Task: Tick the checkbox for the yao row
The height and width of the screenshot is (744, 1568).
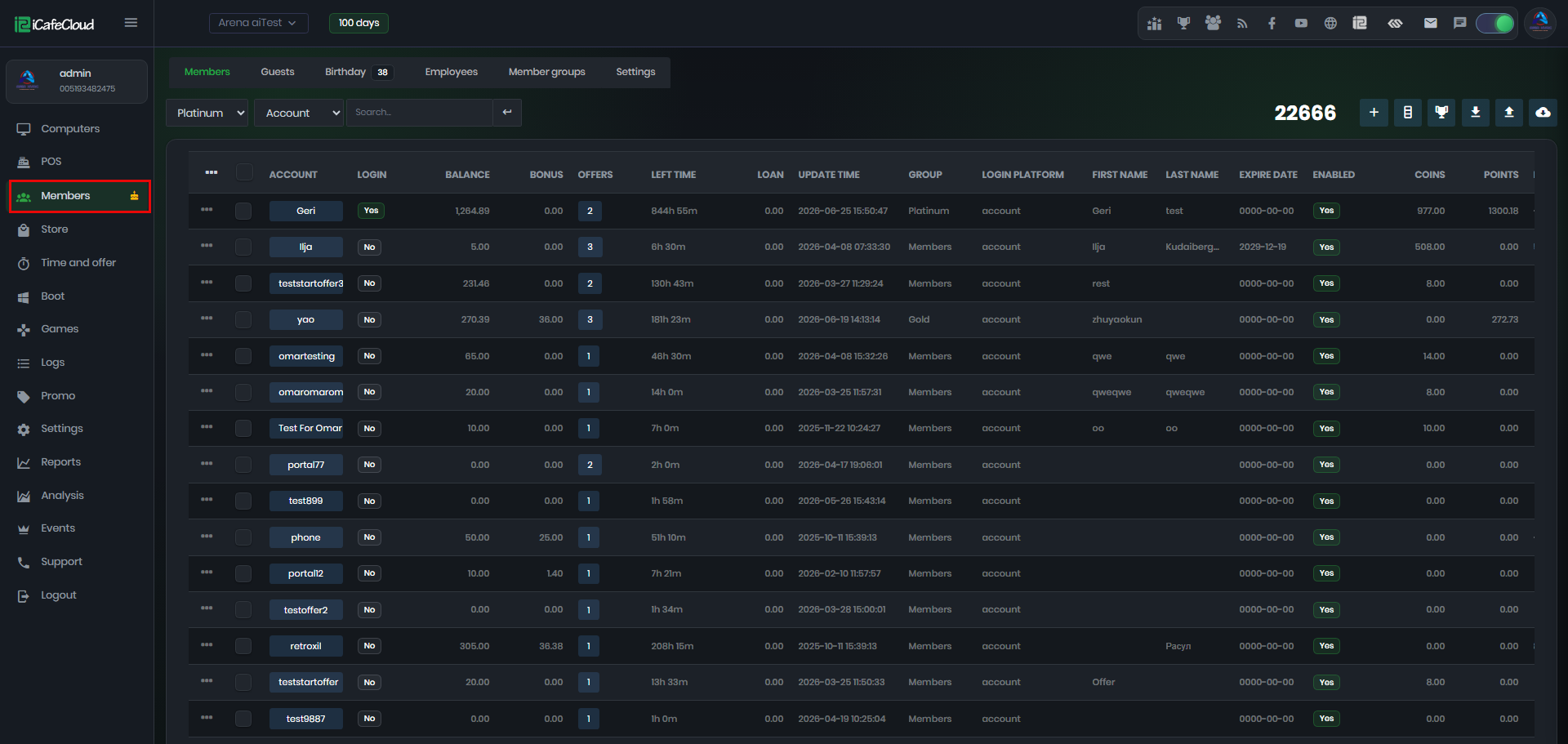Action: [x=243, y=319]
